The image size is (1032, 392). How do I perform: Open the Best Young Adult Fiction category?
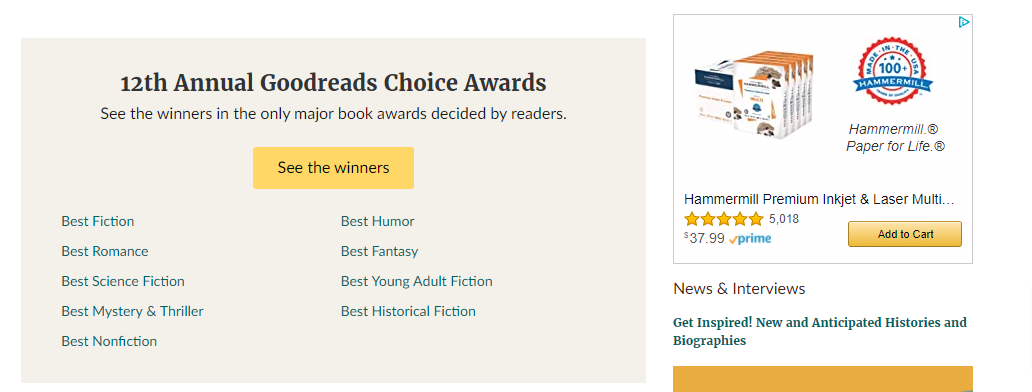coord(417,282)
